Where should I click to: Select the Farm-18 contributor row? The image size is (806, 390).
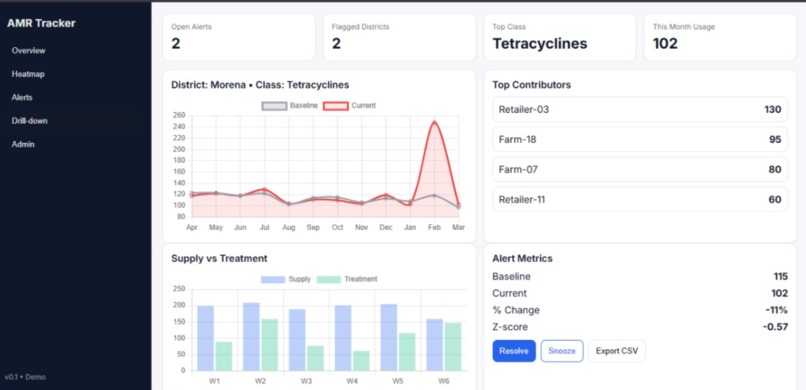(x=640, y=139)
